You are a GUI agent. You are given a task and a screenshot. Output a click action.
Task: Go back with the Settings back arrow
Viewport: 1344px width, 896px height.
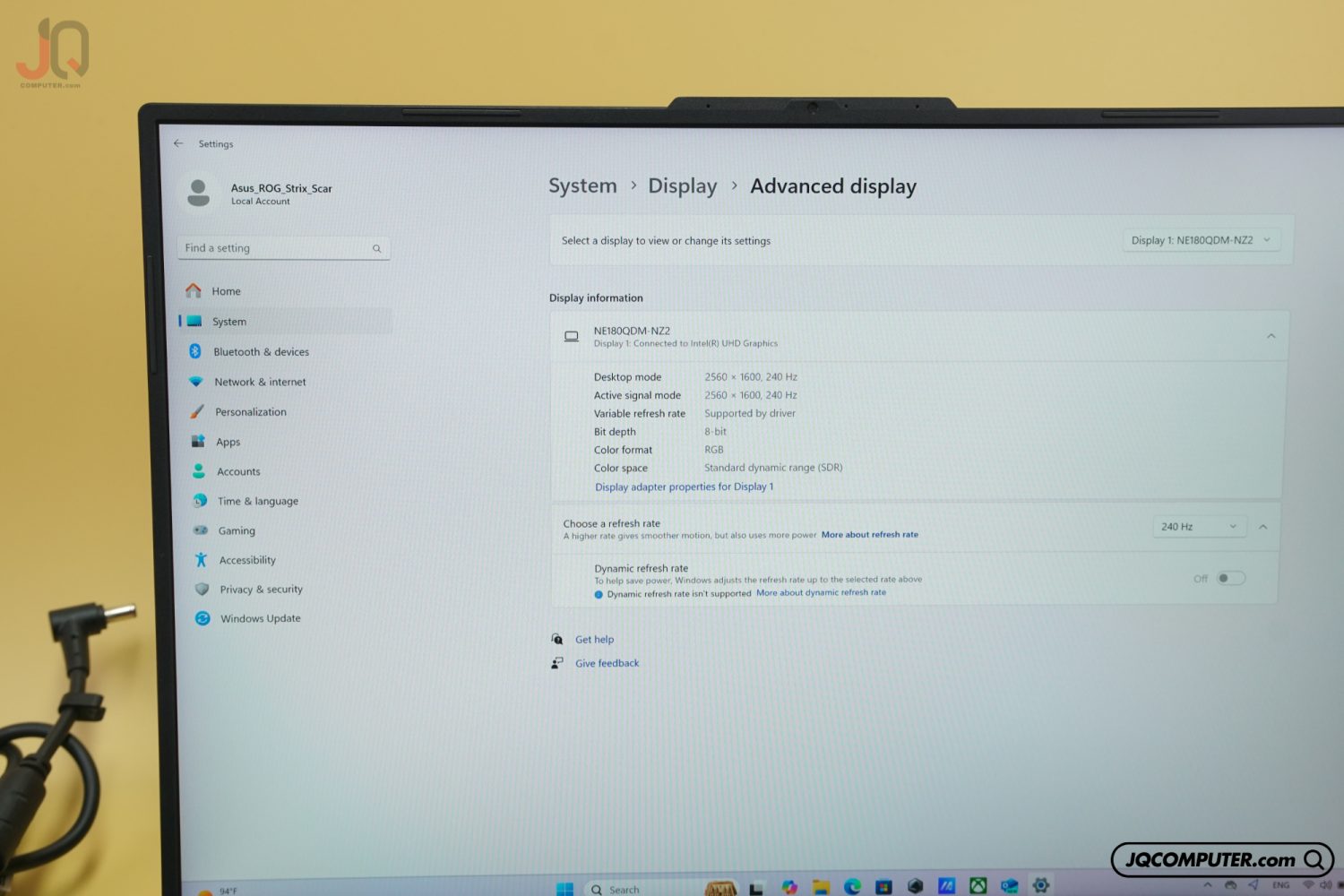(x=178, y=143)
